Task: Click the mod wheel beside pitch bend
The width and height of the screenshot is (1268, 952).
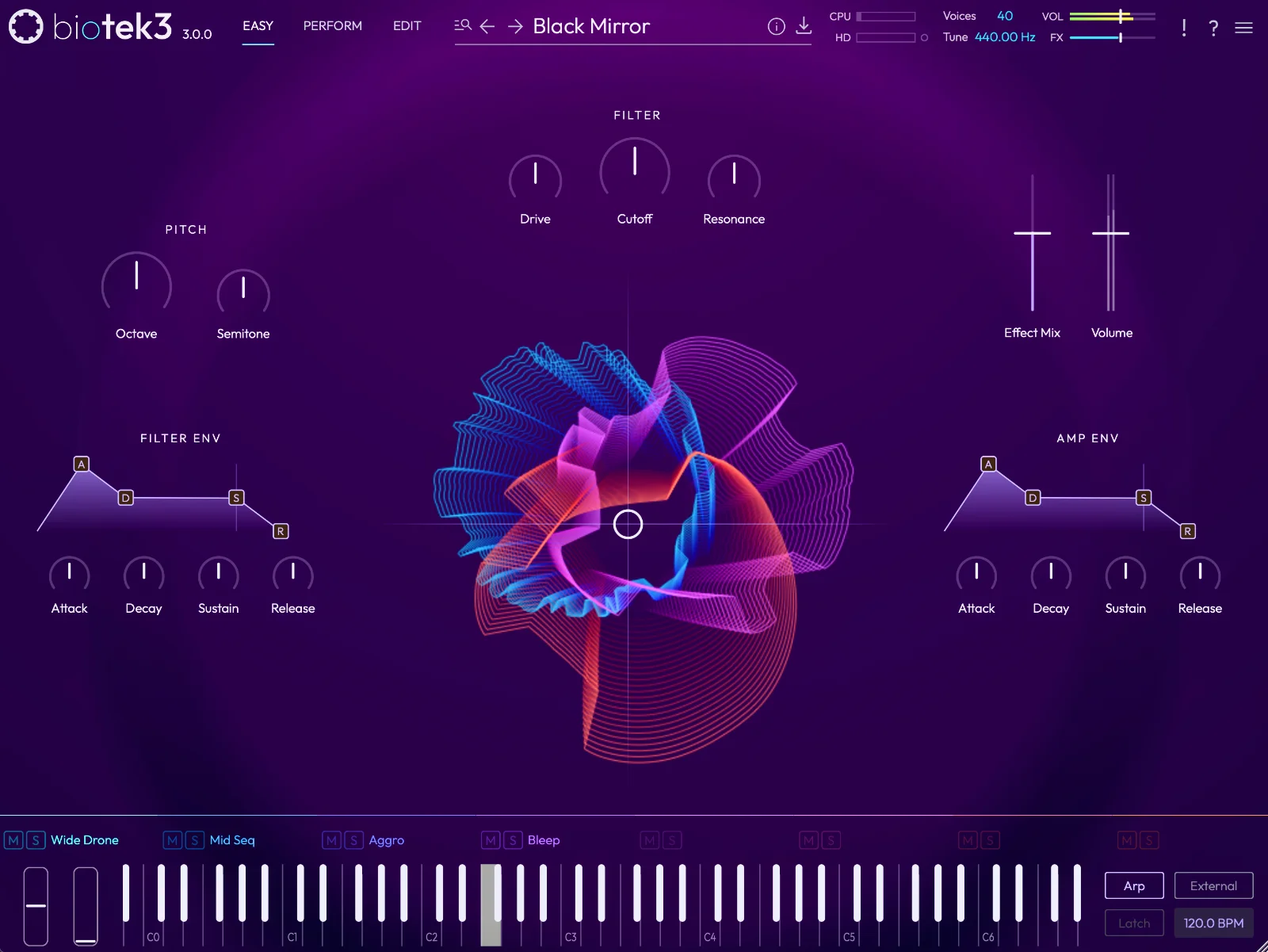Action: 86,906
